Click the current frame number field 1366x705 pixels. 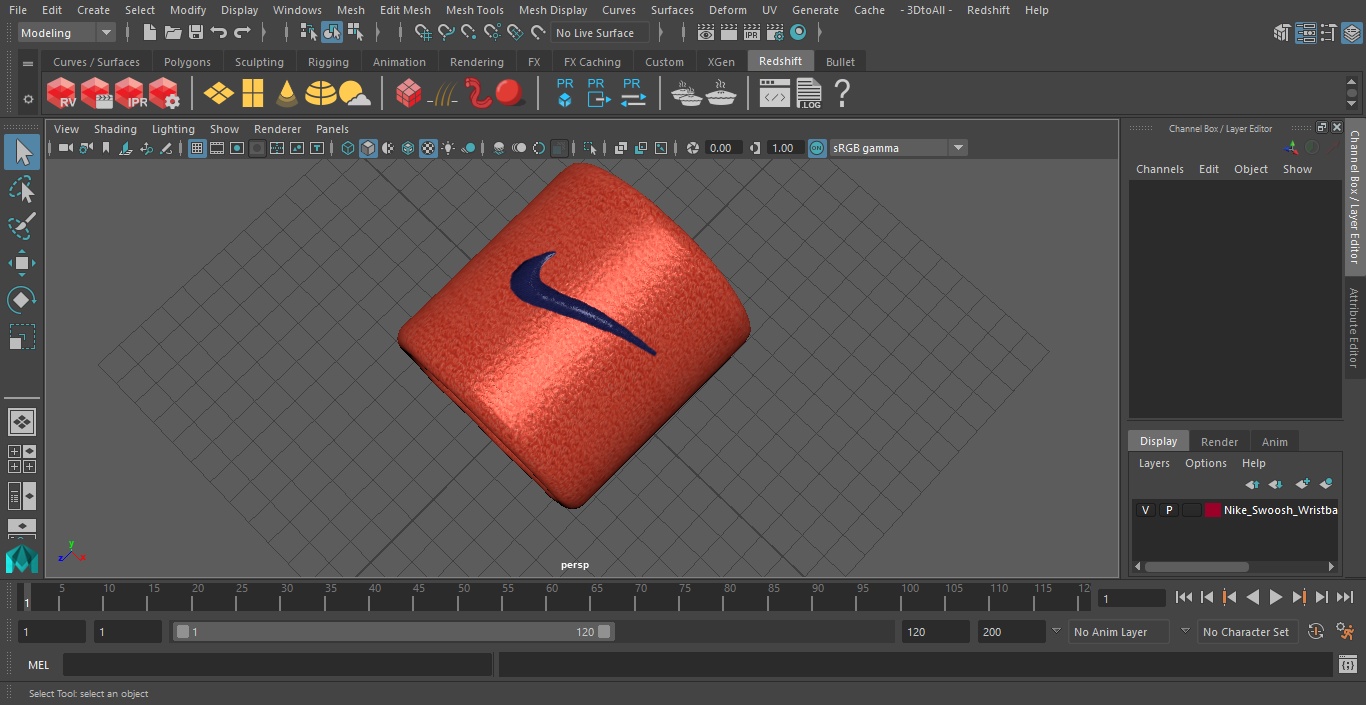[x=1131, y=598]
